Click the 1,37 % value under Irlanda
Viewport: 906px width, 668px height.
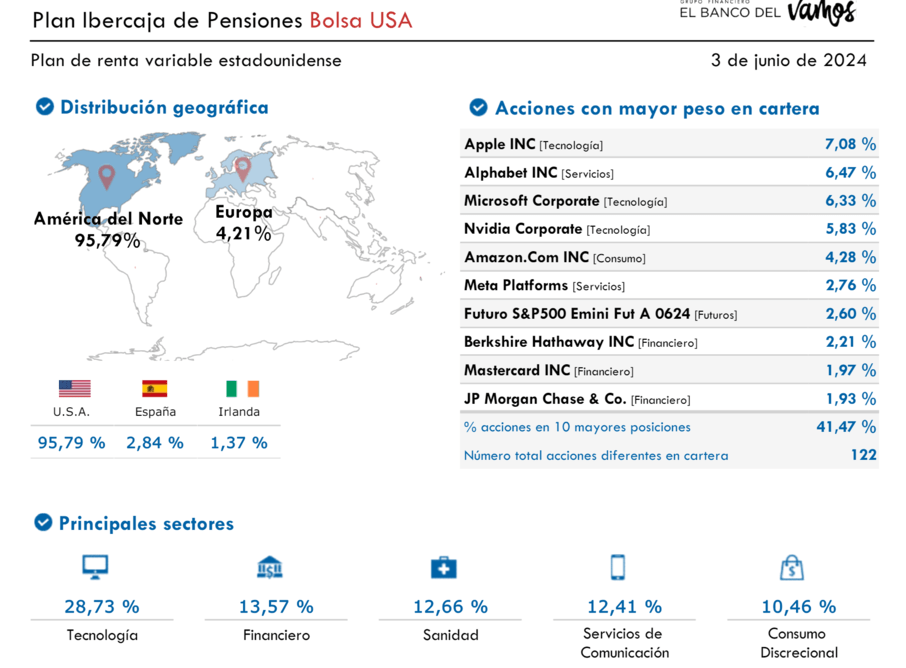(x=239, y=443)
